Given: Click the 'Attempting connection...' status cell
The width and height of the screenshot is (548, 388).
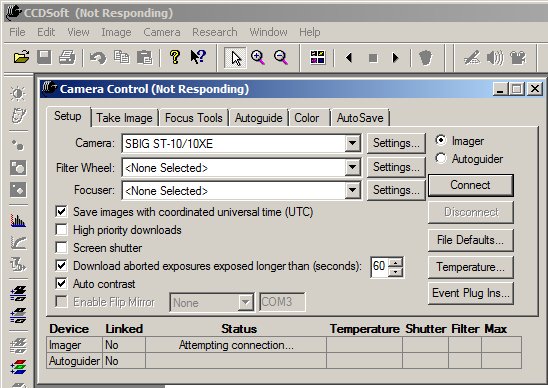Looking at the screenshot, I should click(x=236, y=345).
